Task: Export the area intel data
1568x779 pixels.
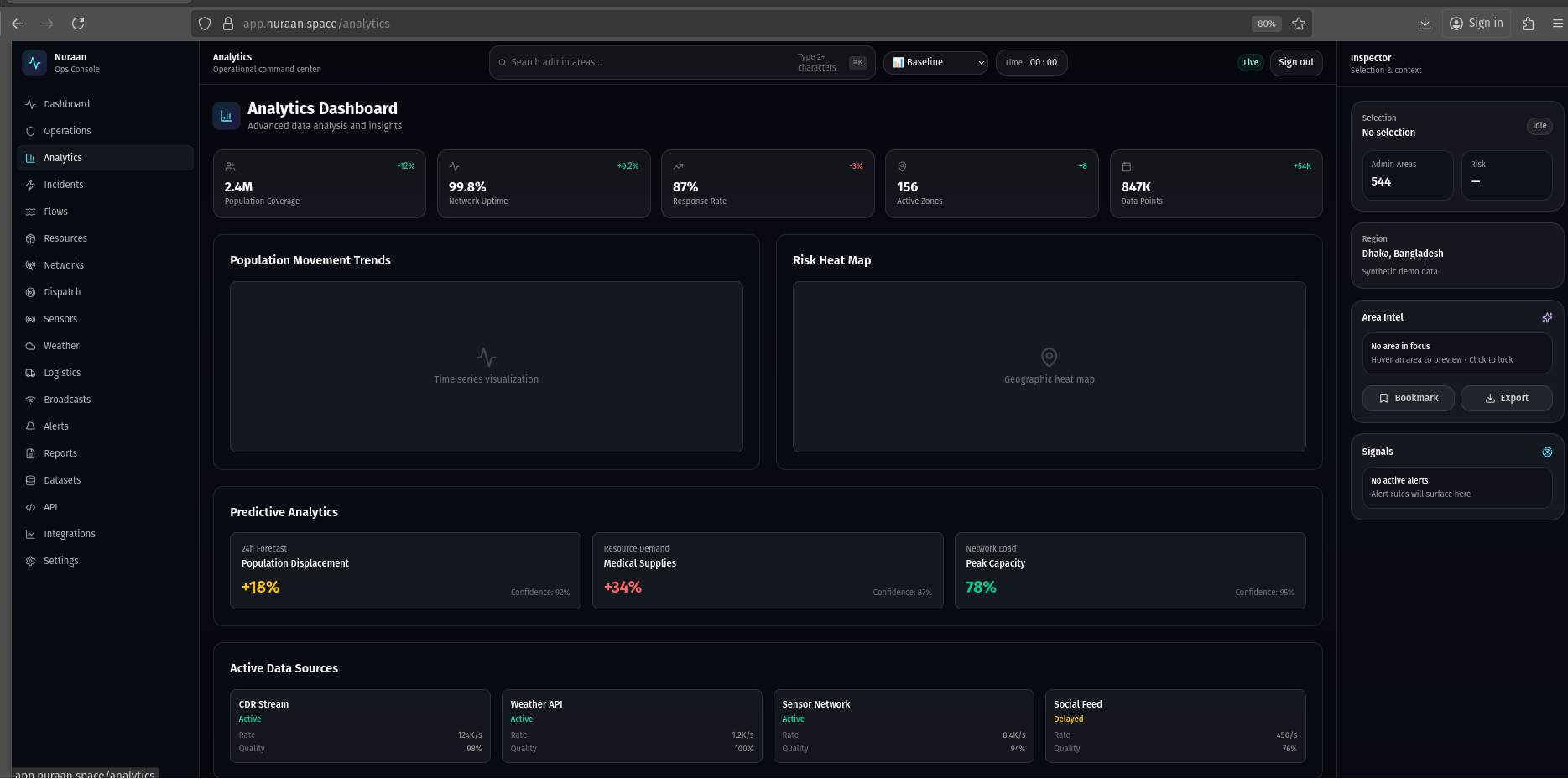Action: (1506, 398)
